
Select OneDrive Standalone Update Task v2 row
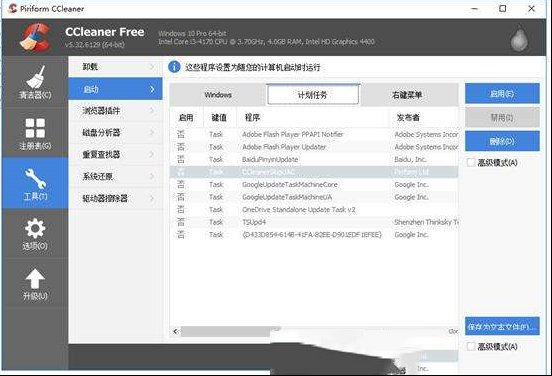[314, 209]
